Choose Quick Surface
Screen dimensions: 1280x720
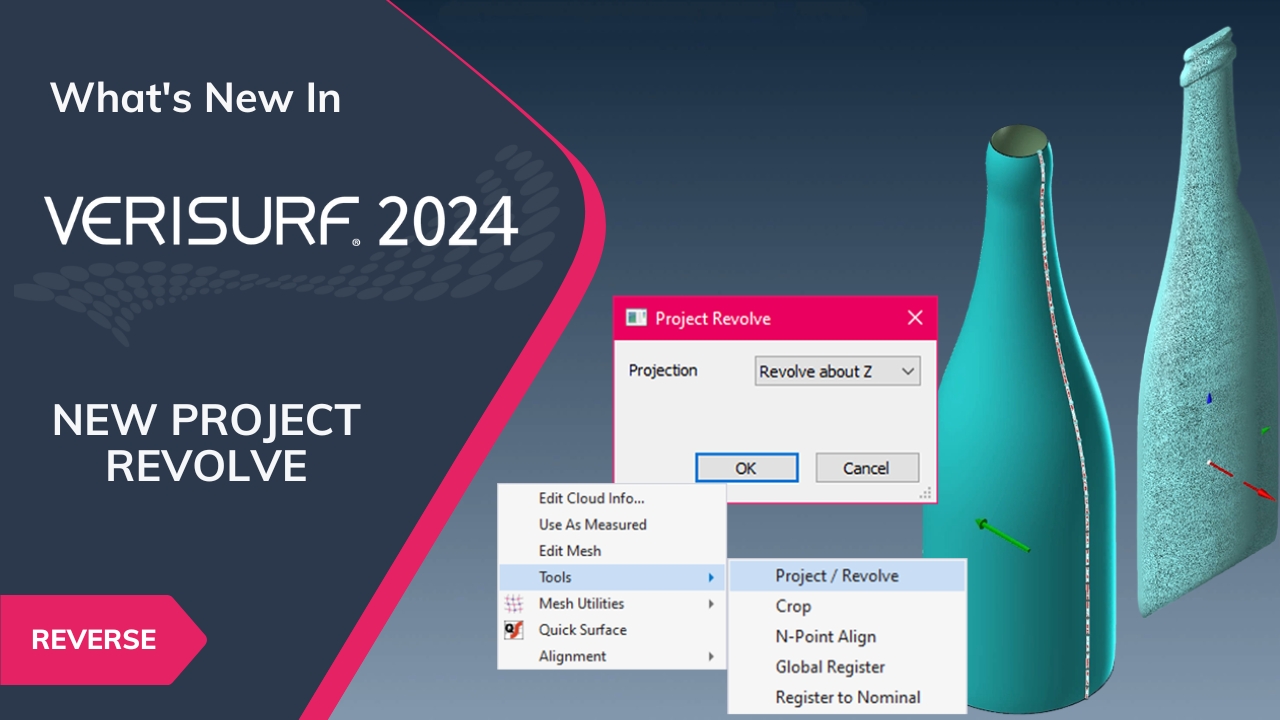[611, 630]
